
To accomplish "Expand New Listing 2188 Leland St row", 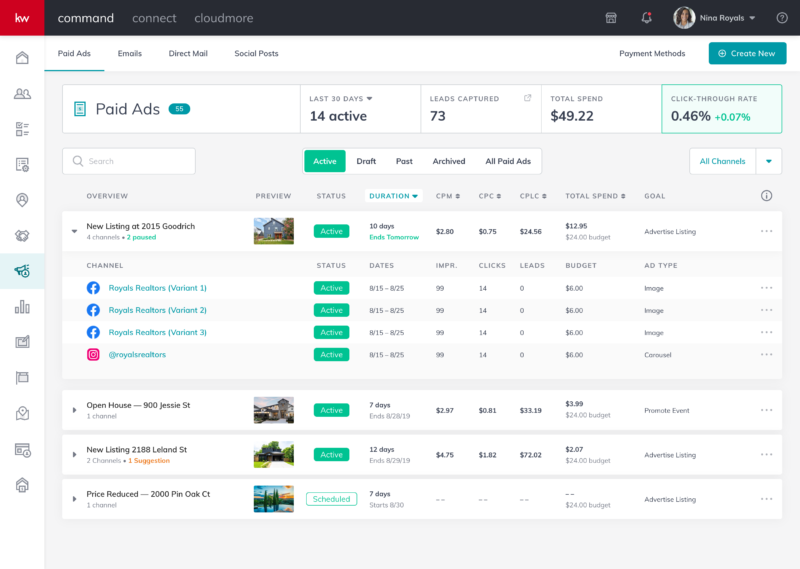I will 74,455.
